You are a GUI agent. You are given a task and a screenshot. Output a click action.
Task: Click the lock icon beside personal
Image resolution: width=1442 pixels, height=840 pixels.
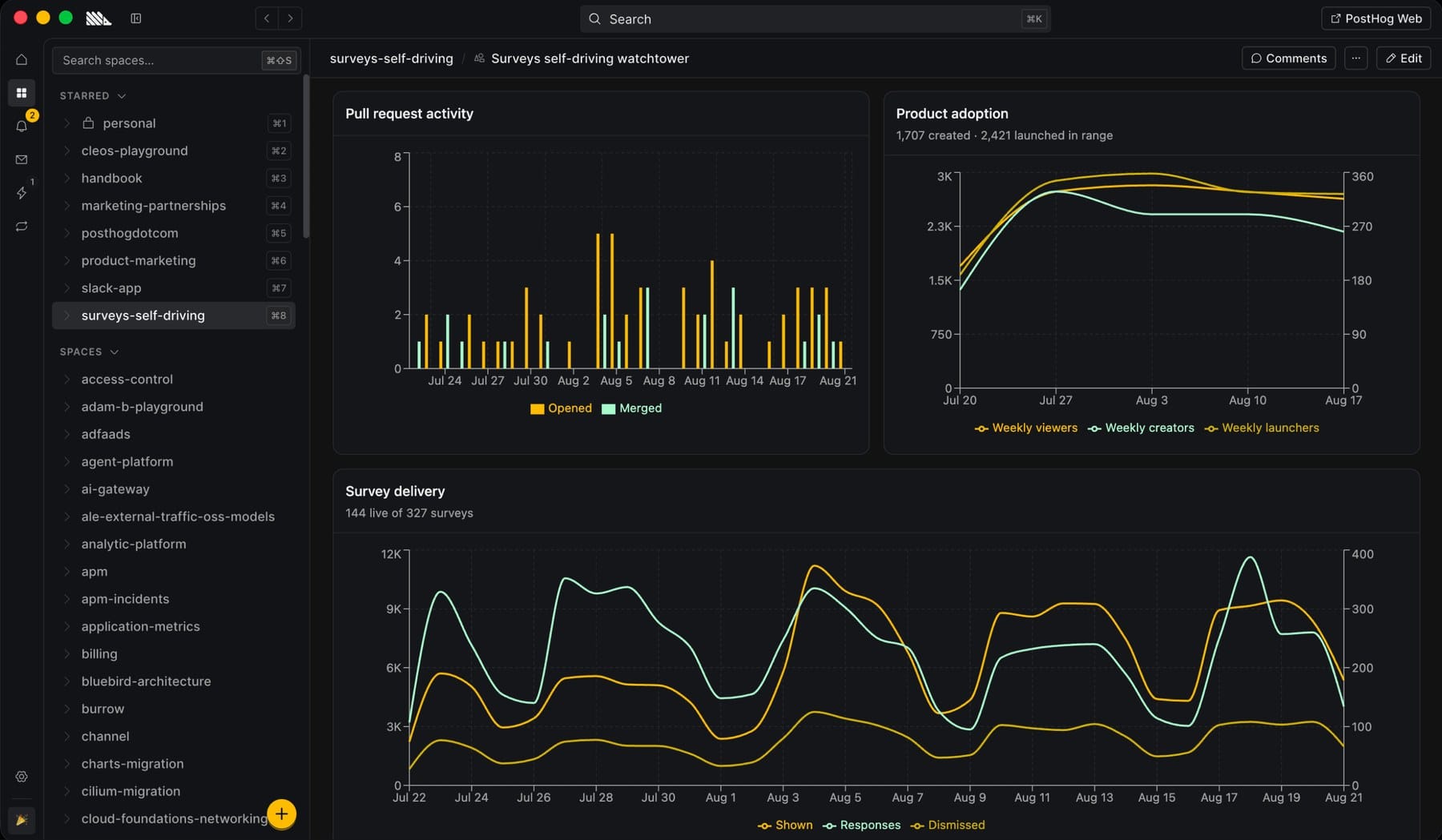[x=88, y=123]
